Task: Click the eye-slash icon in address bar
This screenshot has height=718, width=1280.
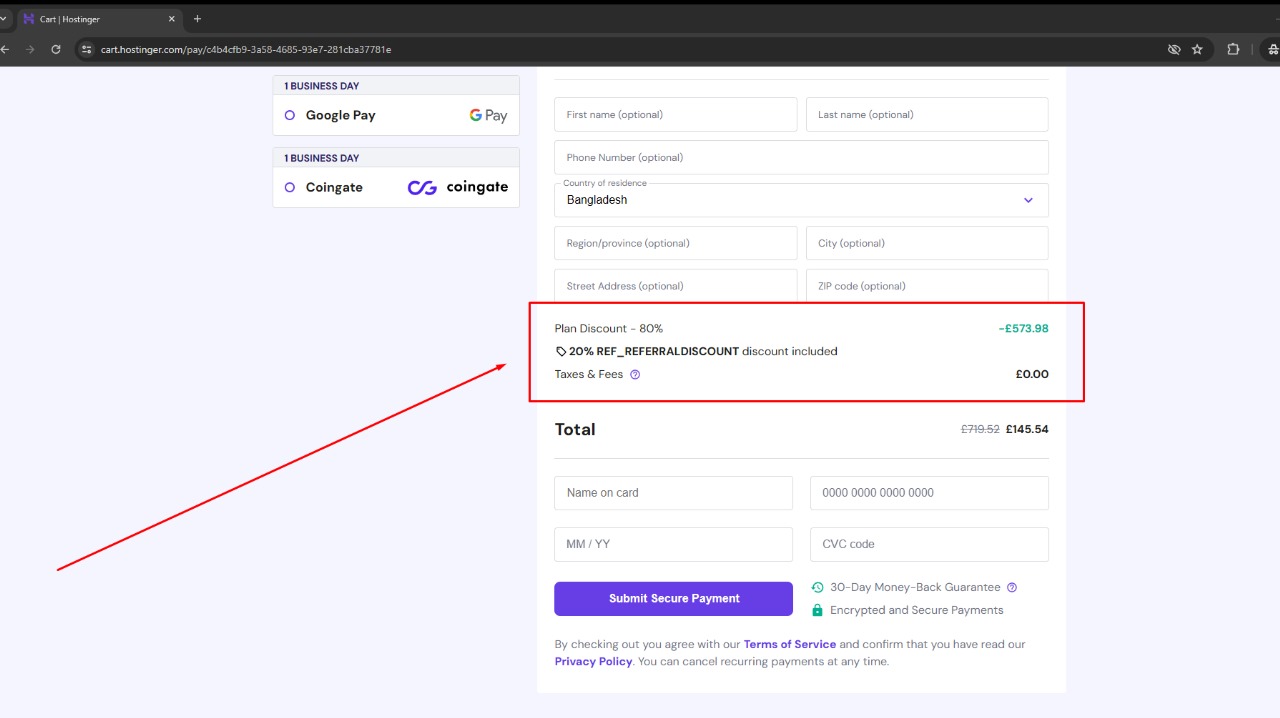Action: [x=1175, y=49]
